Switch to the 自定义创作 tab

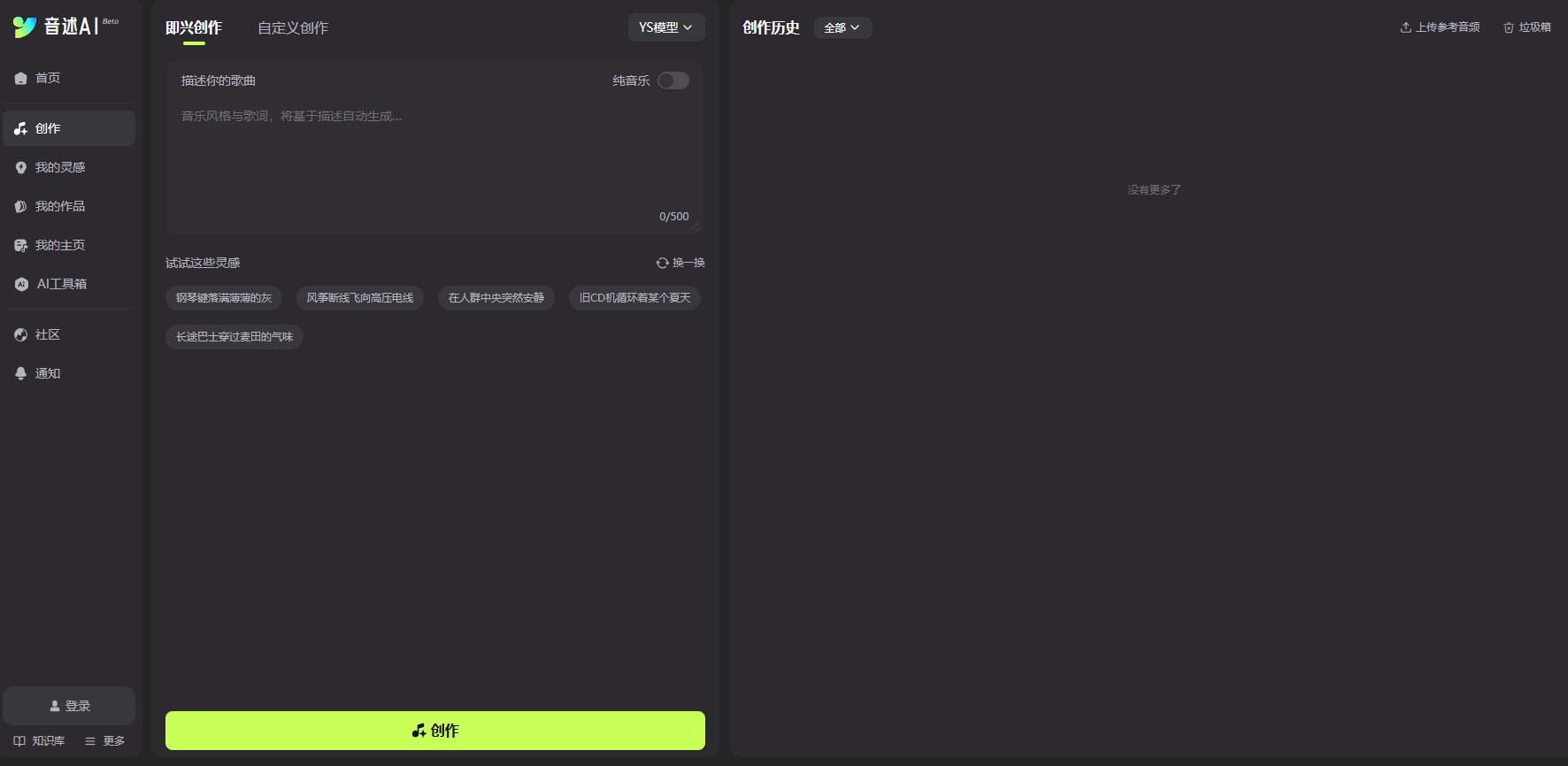293,28
